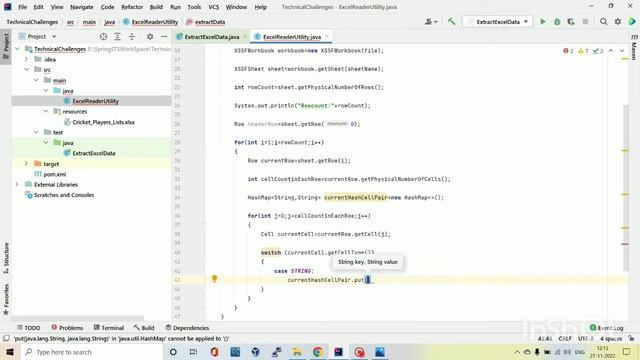Viewport: 640px width, 360px height.
Task: Open the Terminal tool window
Action: coord(109,328)
